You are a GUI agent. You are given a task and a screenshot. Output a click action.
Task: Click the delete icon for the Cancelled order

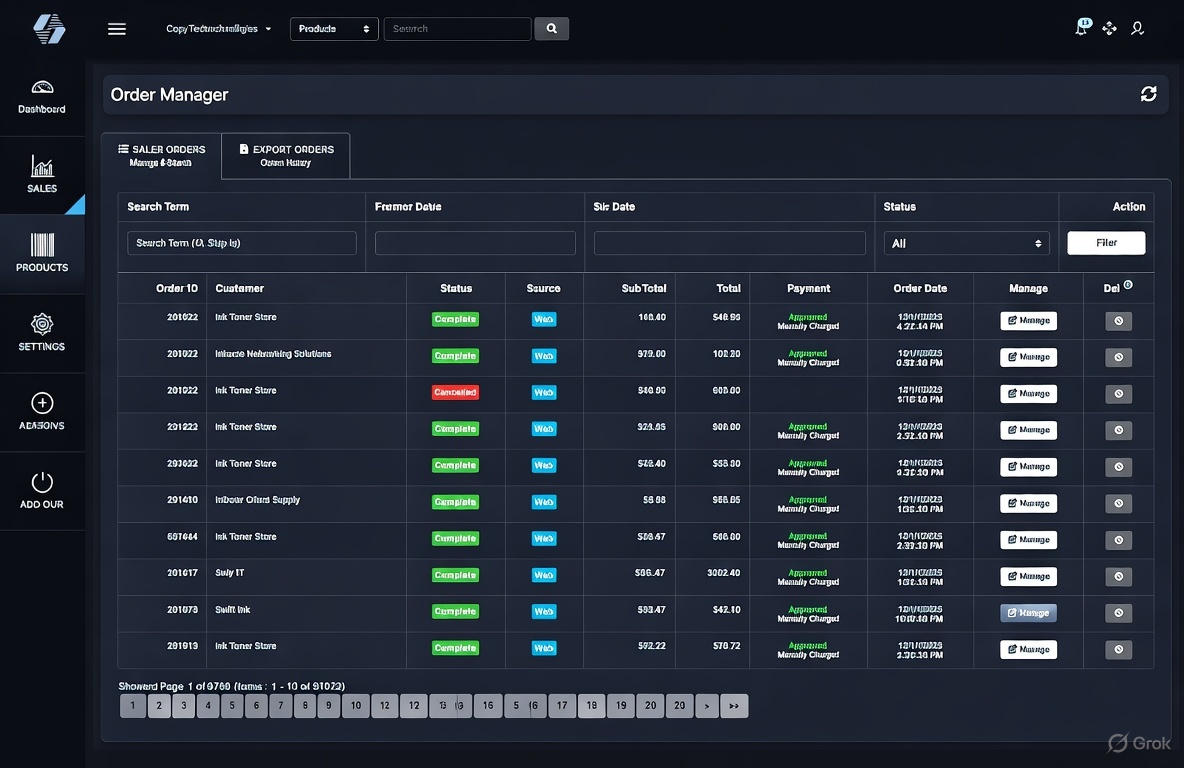click(x=1118, y=394)
